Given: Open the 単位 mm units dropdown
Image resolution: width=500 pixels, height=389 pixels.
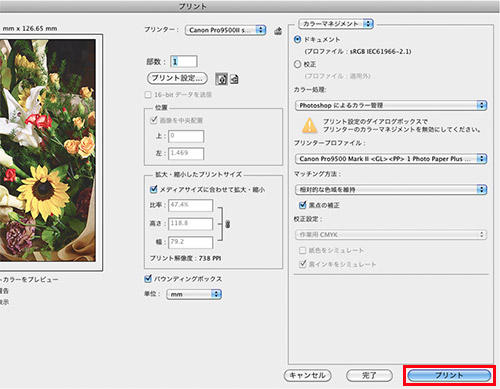Looking at the screenshot, I should click(x=194, y=294).
